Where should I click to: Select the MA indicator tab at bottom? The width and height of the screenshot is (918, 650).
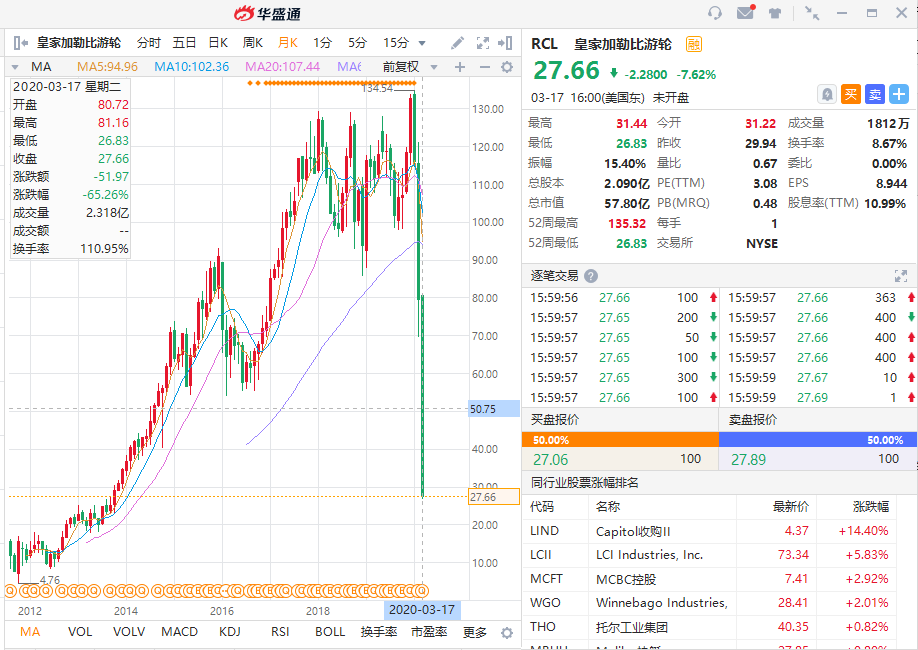pyautogui.click(x=30, y=632)
